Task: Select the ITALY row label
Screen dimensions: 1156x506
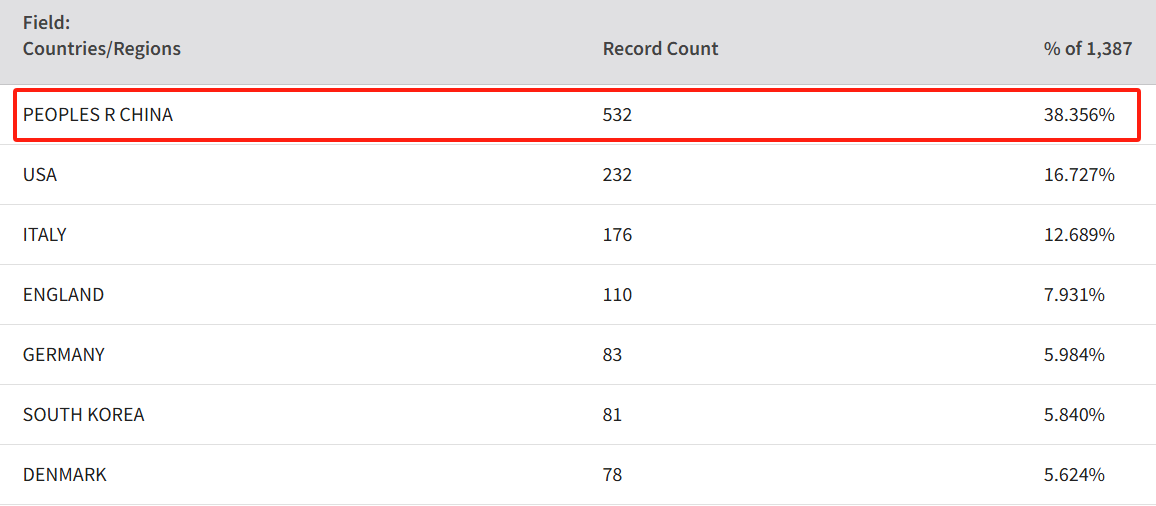Action: click(45, 235)
